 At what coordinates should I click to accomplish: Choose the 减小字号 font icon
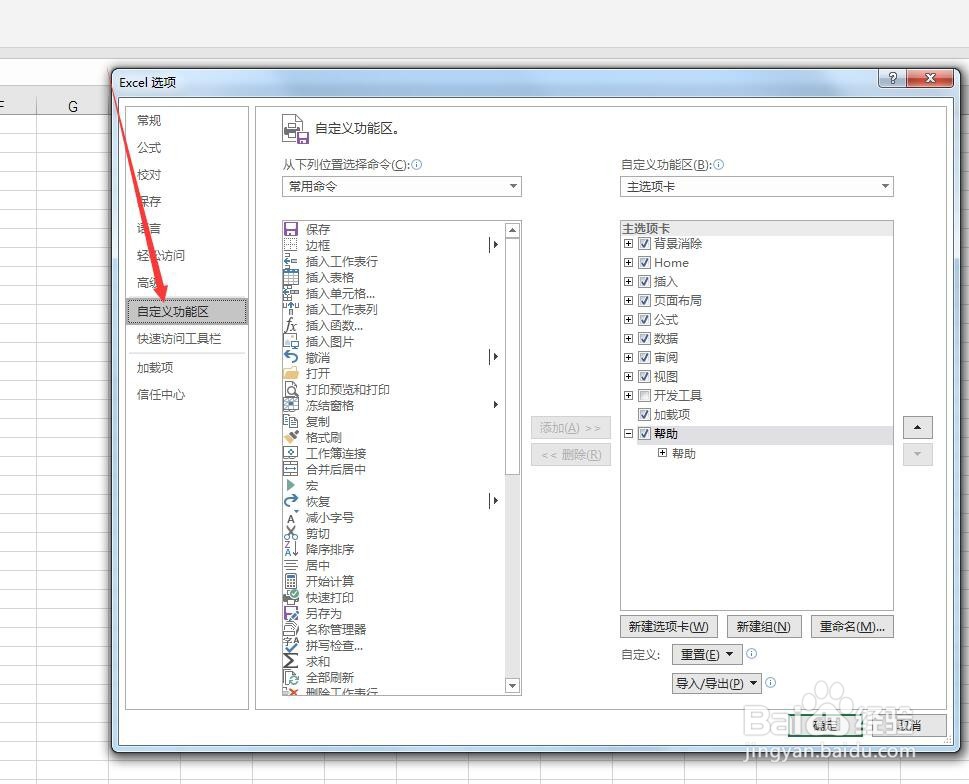click(290, 518)
